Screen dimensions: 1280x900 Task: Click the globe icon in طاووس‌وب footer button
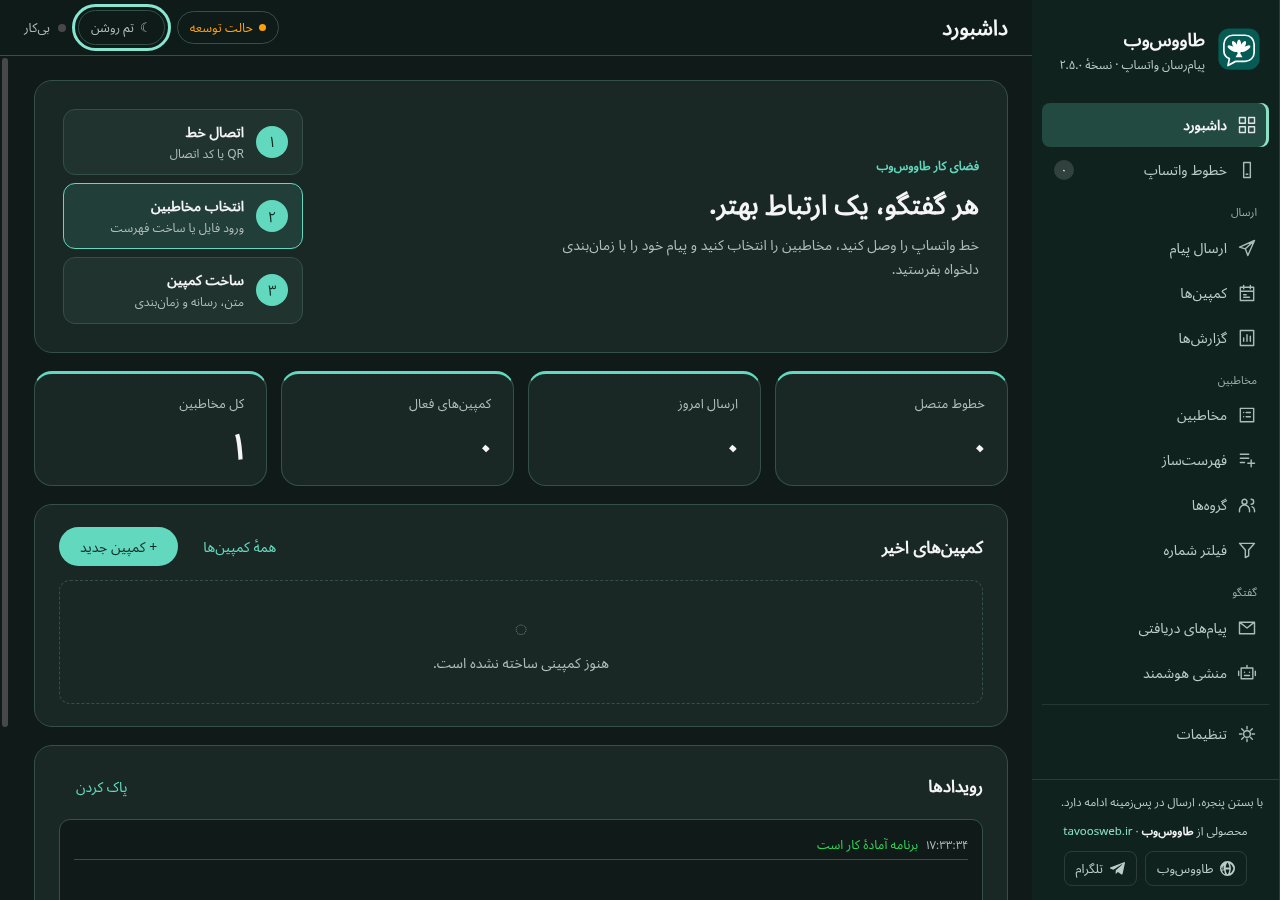(x=1228, y=868)
